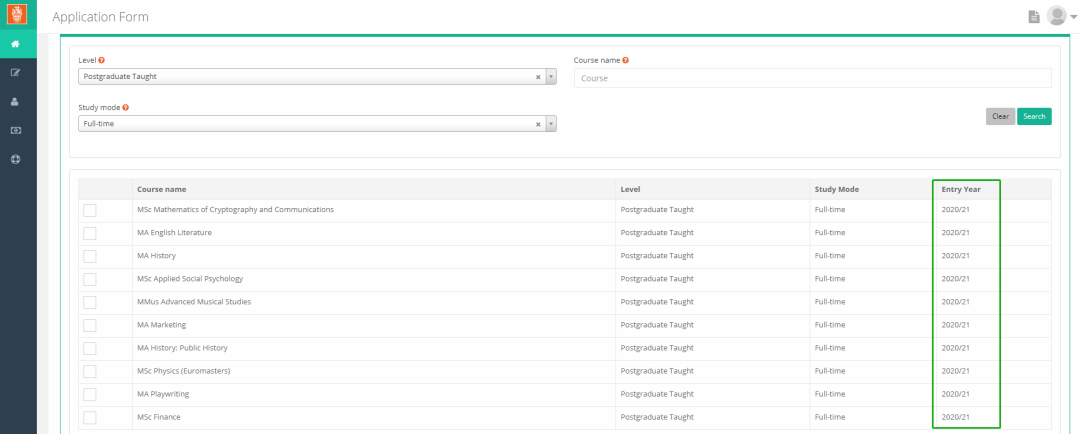The width and height of the screenshot is (1080, 434).
Task: Click 2020/21 in MA Playwriting row
Action: click(x=955, y=394)
